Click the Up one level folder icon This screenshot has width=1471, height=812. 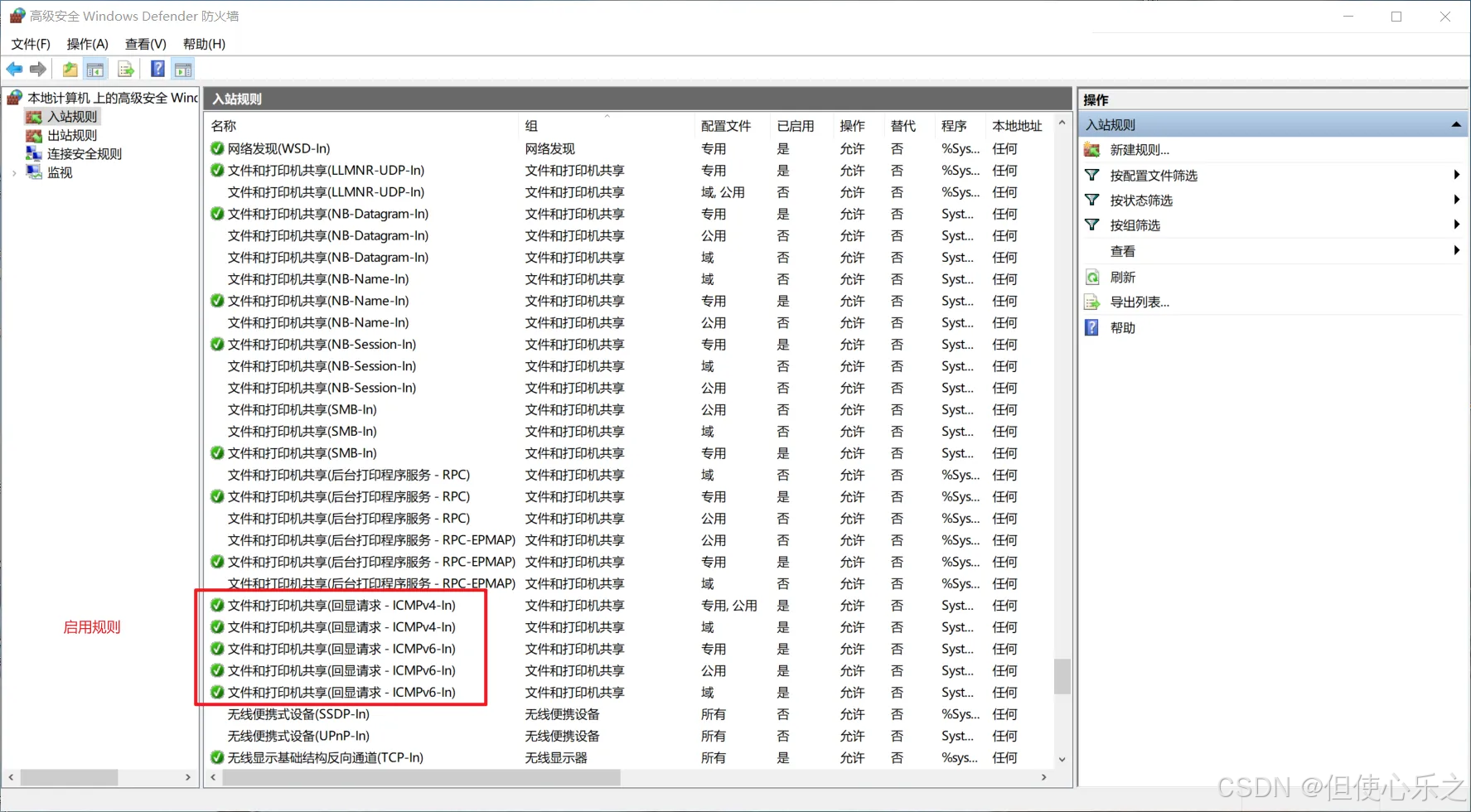(x=70, y=70)
